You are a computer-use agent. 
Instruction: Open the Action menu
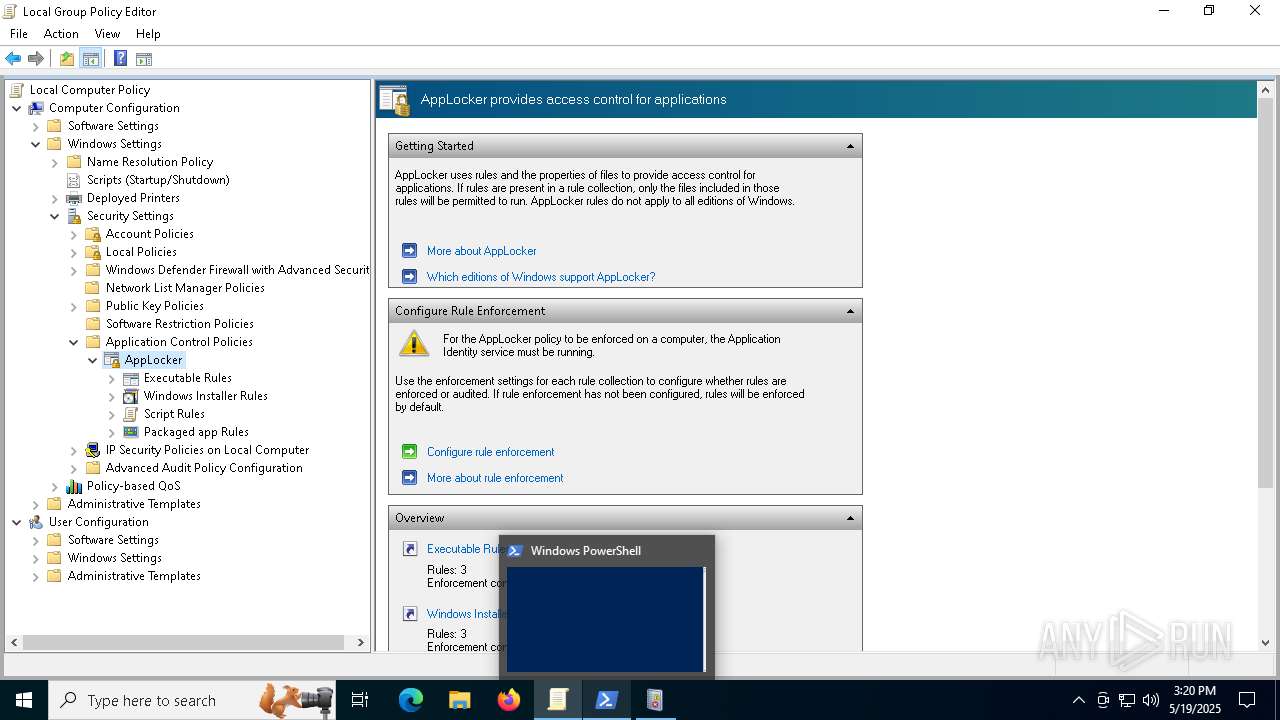pyautogui.click(x=61, y=34)
